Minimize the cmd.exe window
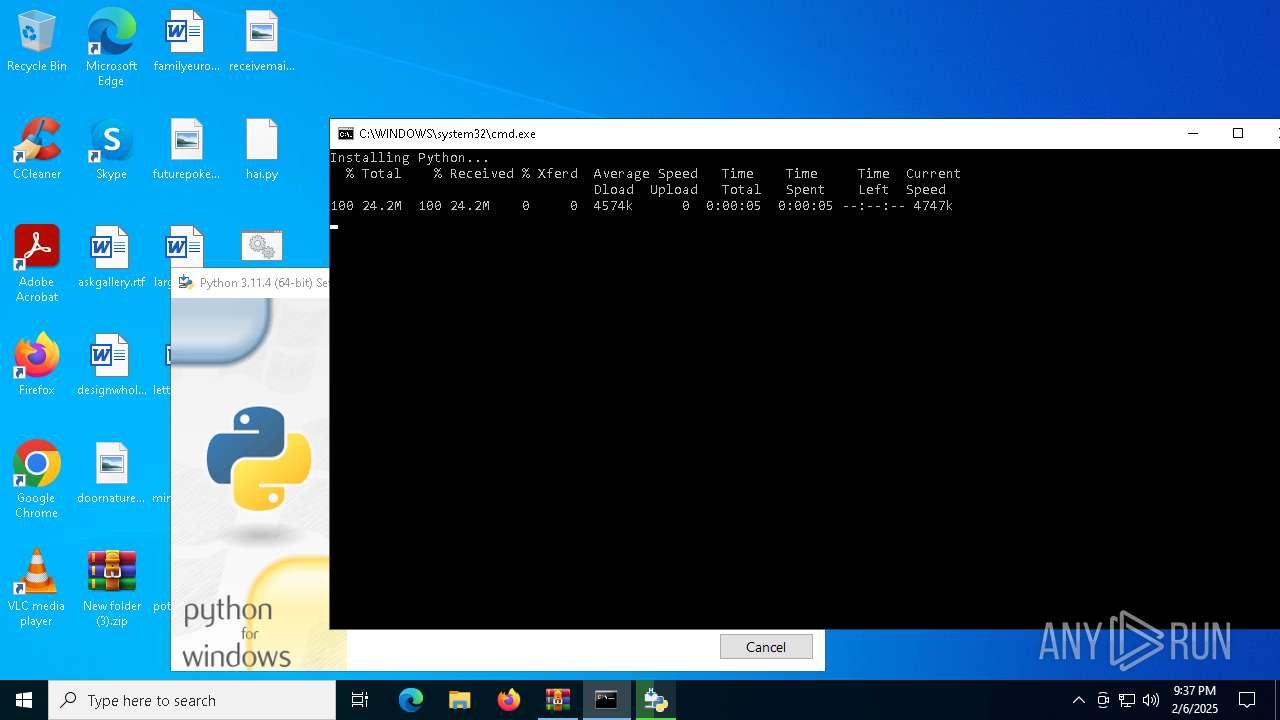The image size is (1280, 720). 1192,134
